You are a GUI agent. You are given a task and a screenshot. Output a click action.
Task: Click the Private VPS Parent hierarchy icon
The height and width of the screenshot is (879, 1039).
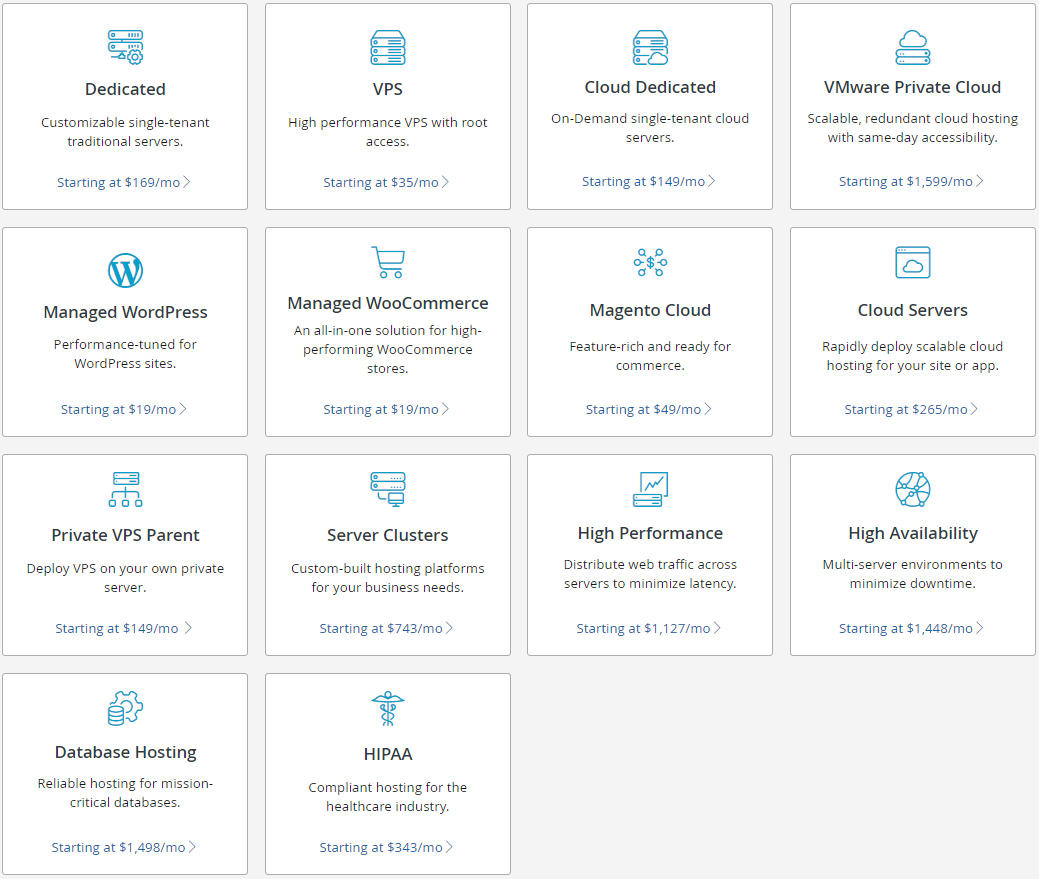click(x=125, y=490)
